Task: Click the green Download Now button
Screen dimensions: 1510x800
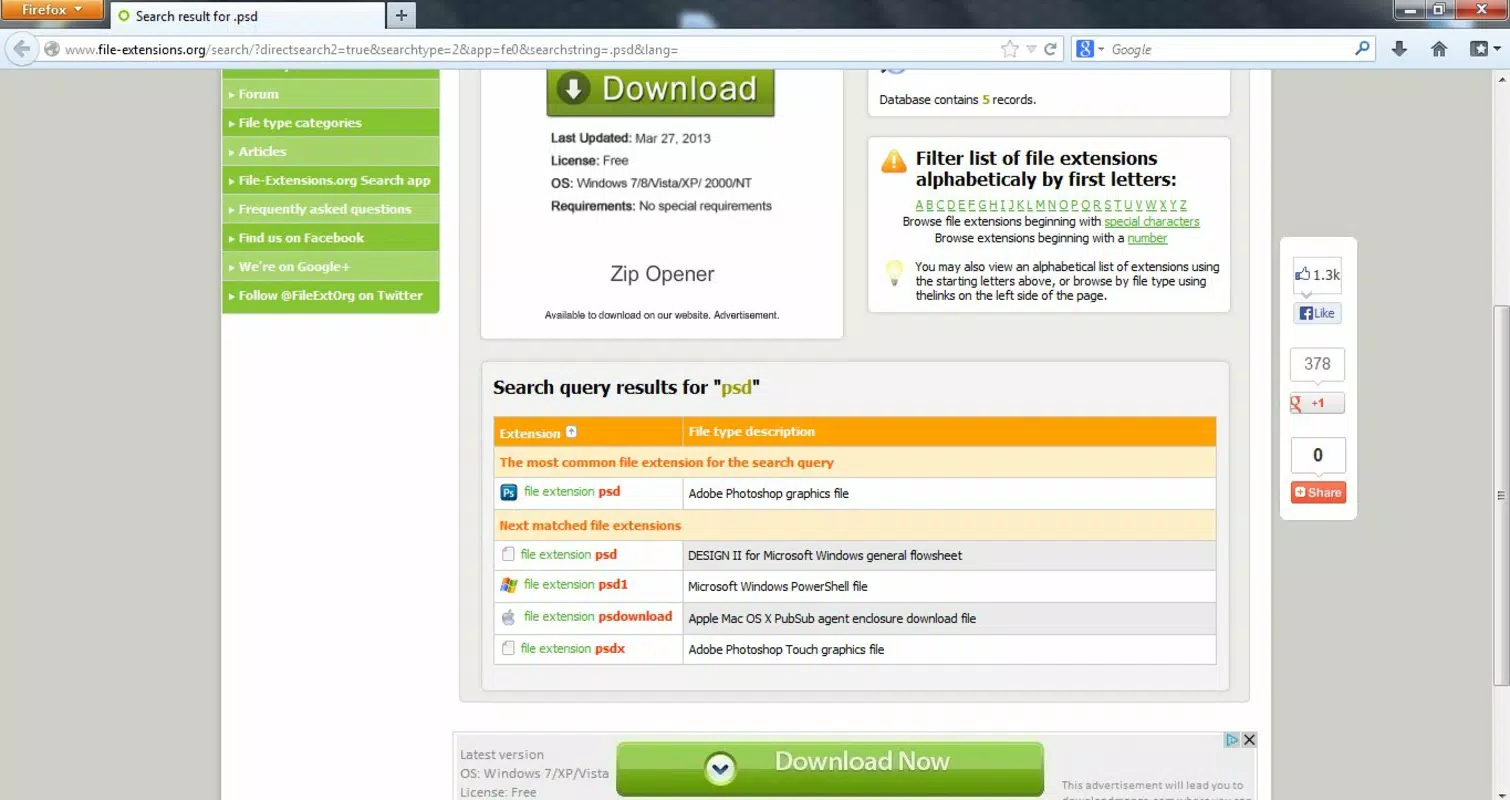Action: click(830, 768)
